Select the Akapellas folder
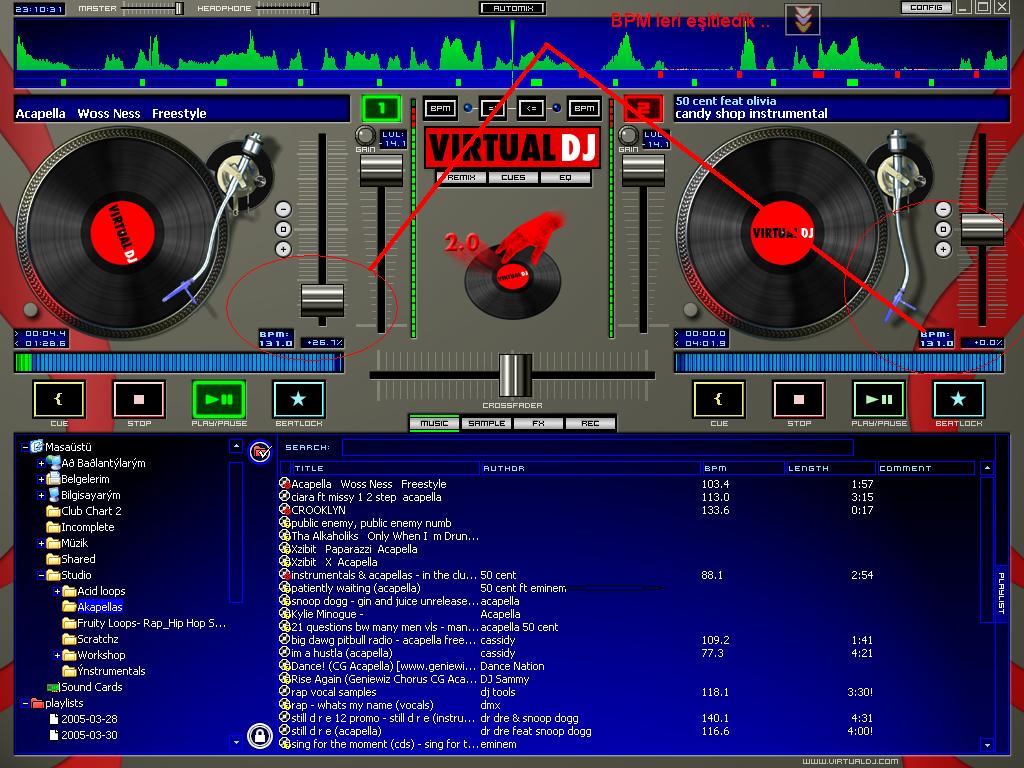 (99, 607)
